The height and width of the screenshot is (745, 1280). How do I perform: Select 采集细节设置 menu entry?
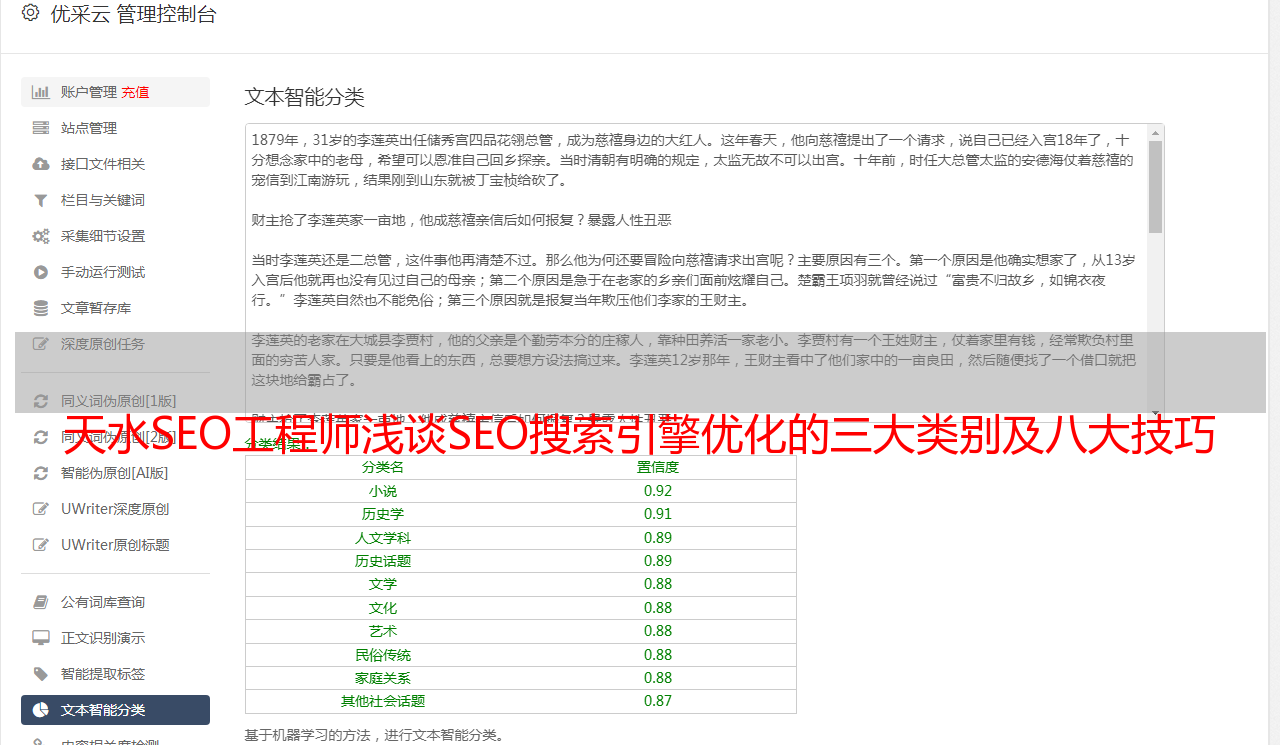[115, 236]
